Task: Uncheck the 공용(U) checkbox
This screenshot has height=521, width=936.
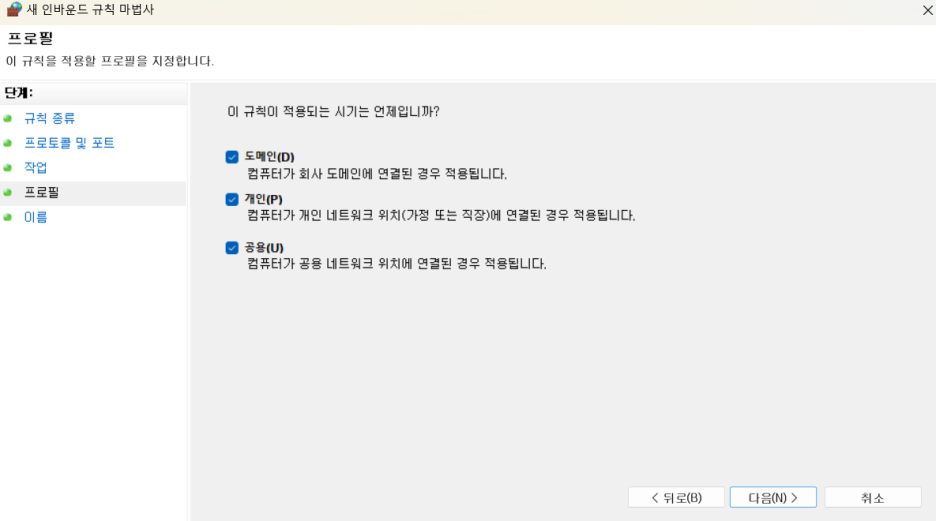Action: point(232,248)
